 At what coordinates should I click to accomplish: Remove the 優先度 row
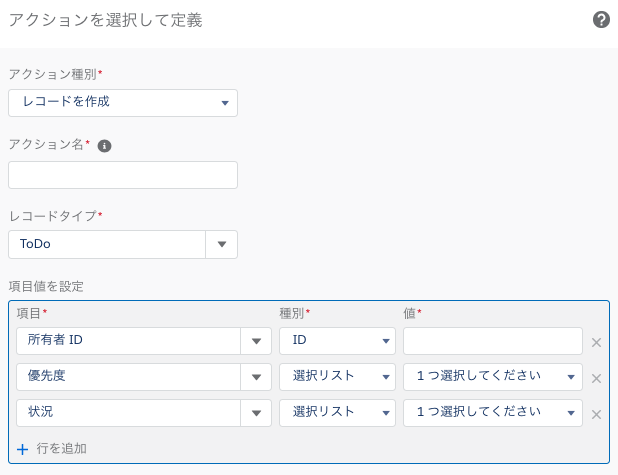coord(596,378)
